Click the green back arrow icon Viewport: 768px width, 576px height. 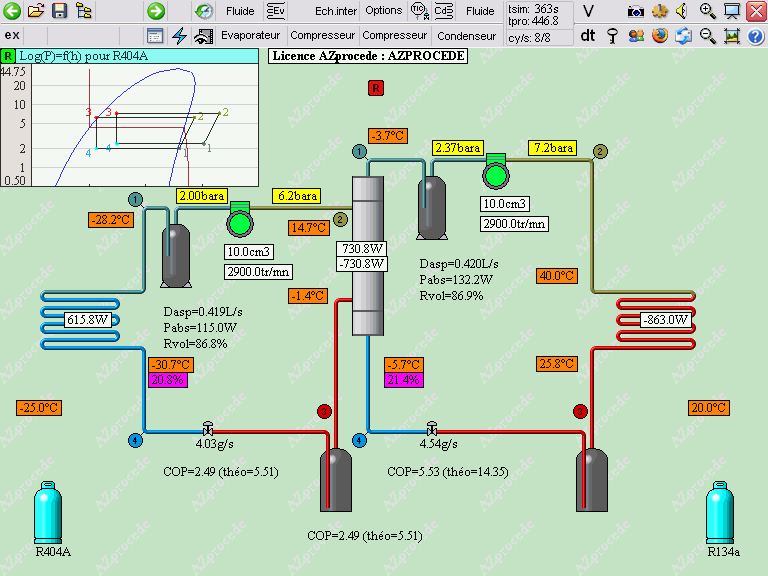(12, 11)
